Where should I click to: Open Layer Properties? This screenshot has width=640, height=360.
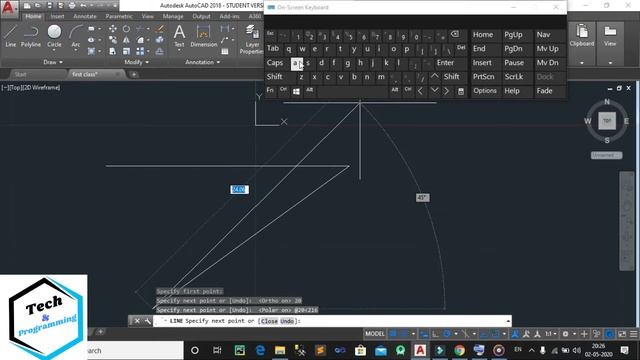point(252,39)
